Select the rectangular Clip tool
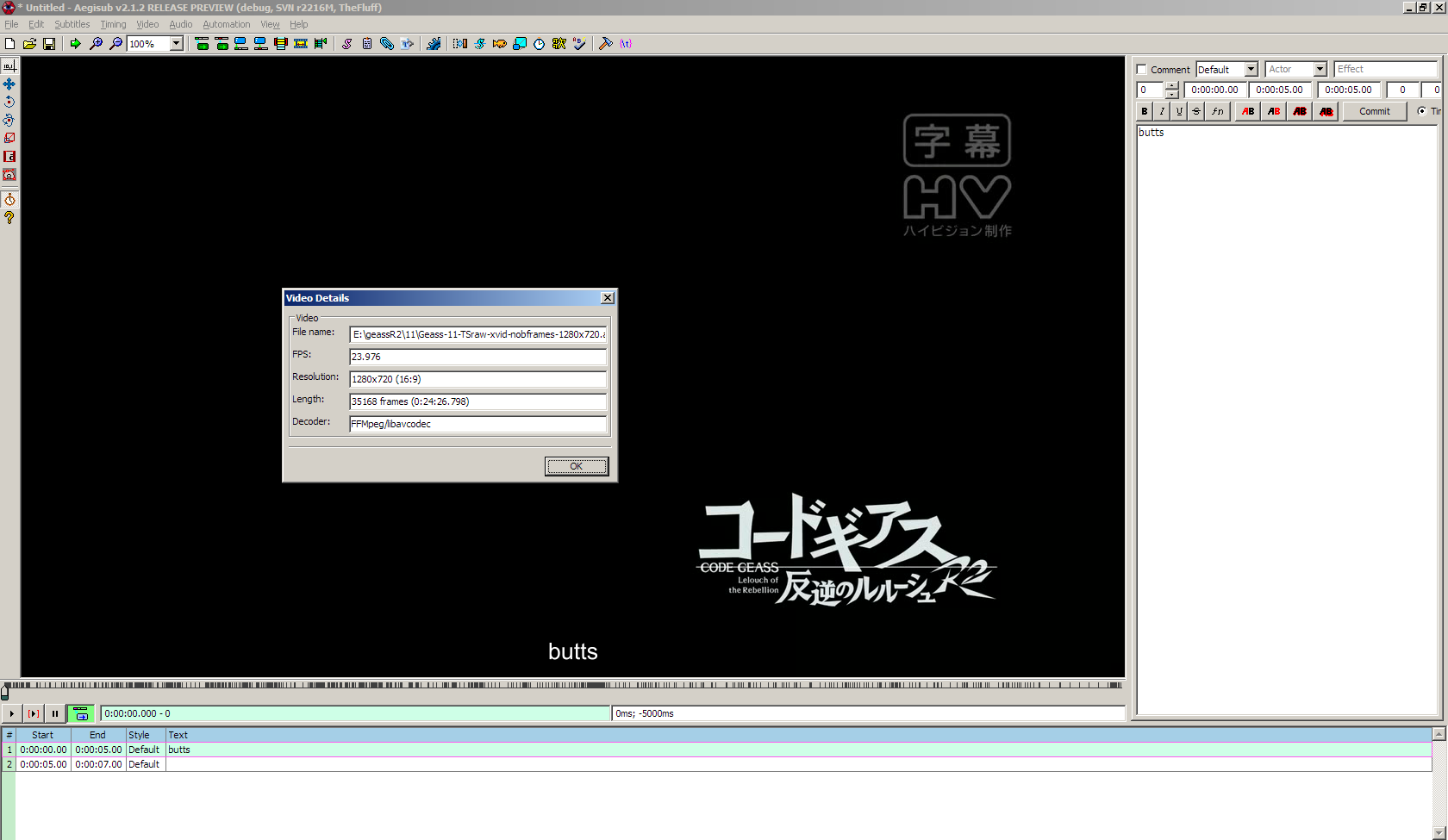This screenshot has height=840, width=1448. (9, 156)
